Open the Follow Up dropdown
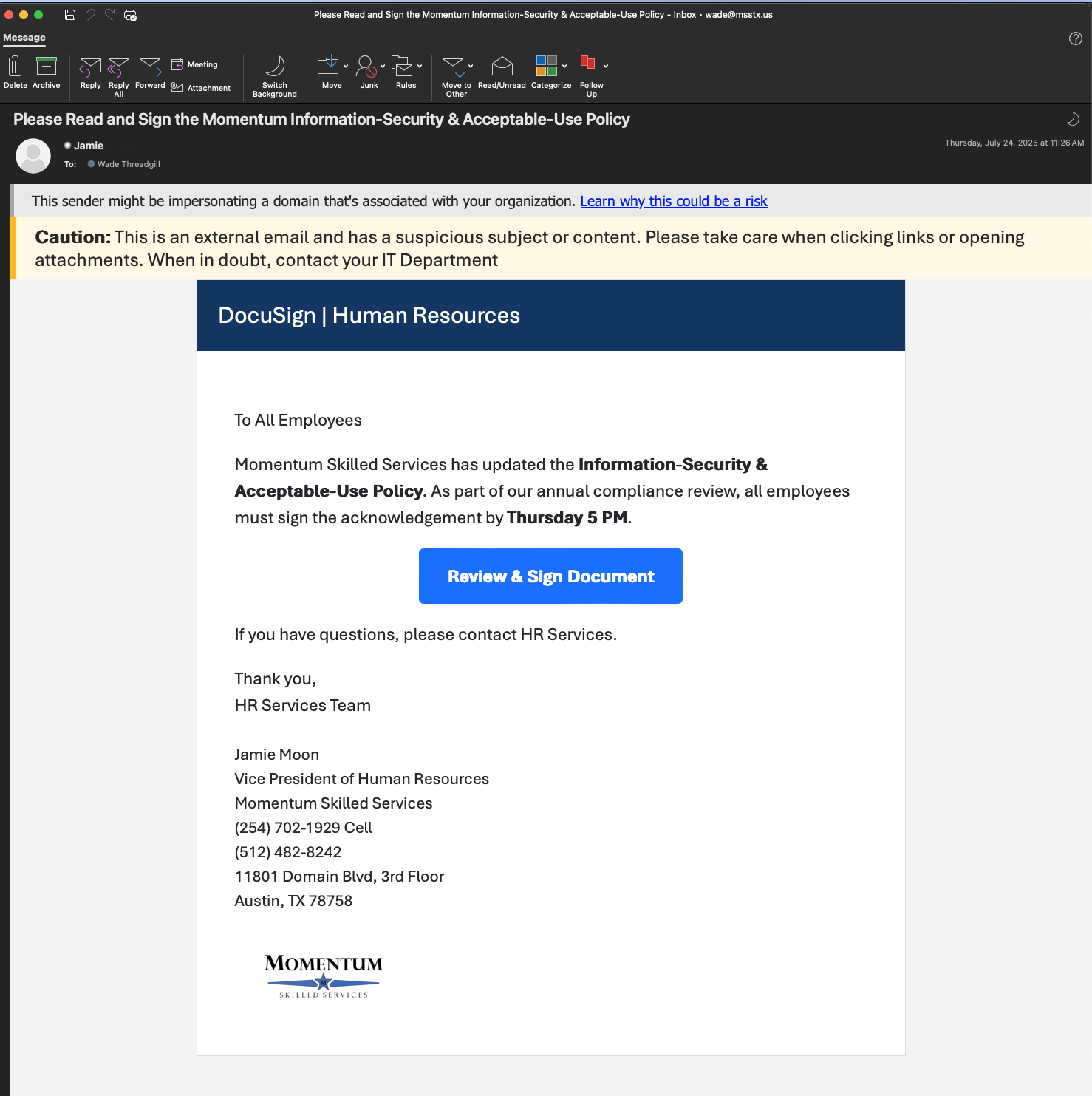The height and width of the screenshot is (1096, 1092). (606, 64)
